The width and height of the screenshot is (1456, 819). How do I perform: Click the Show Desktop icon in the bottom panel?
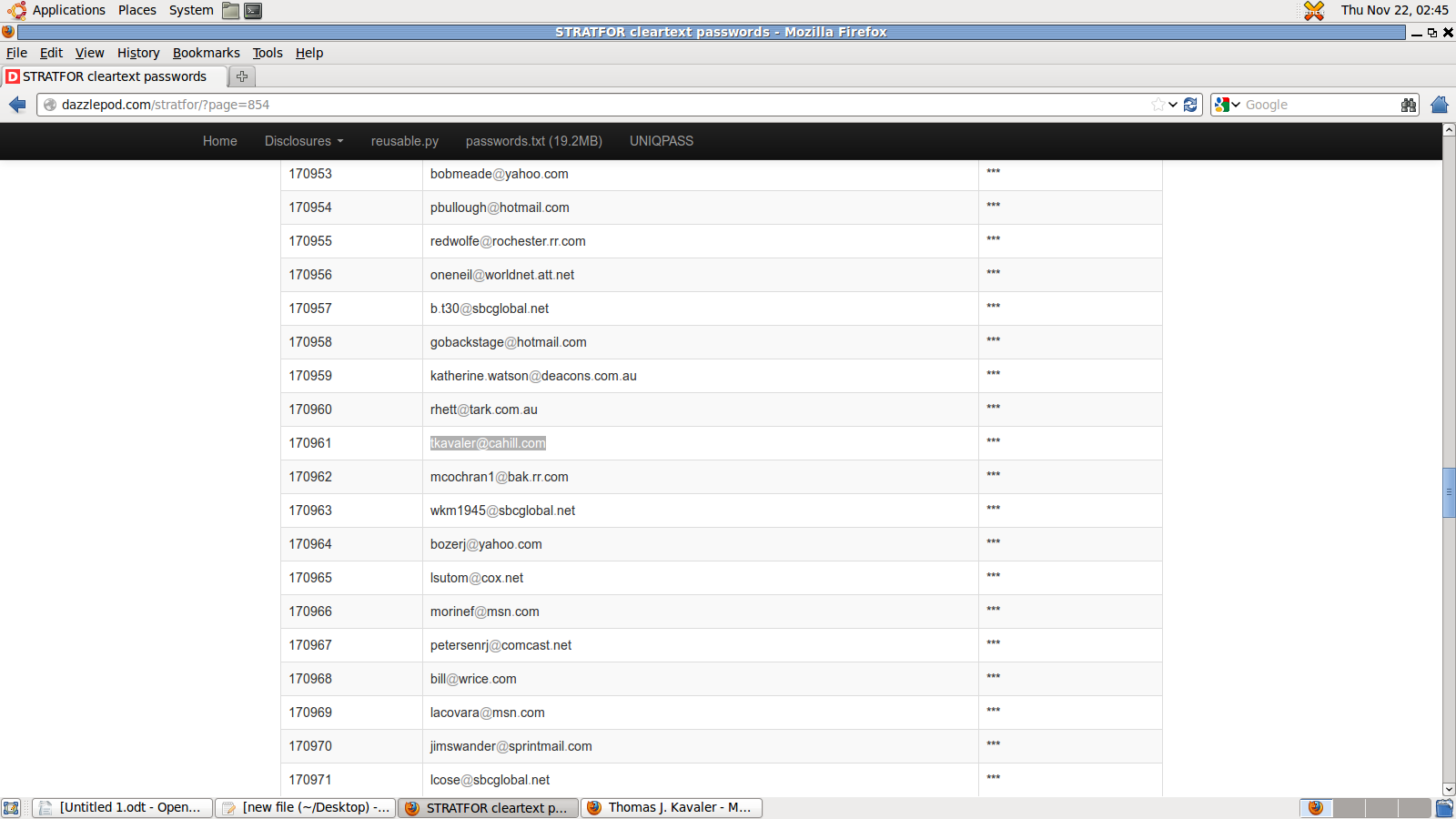click(11, 808)
